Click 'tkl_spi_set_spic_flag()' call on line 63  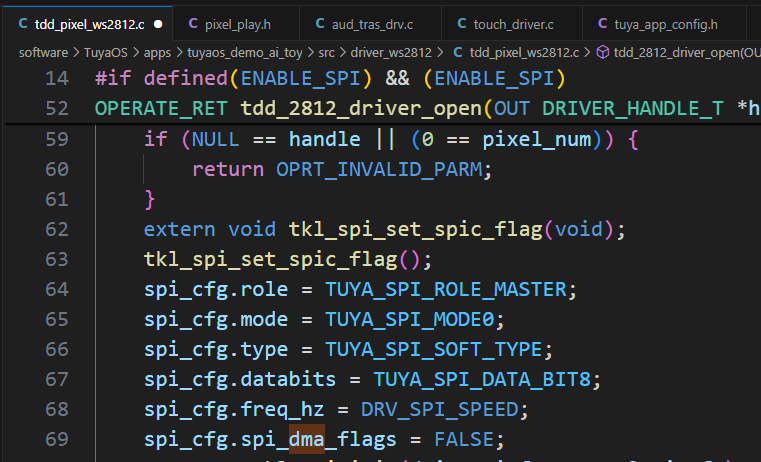pyautogui.click(x=281, y=260)
